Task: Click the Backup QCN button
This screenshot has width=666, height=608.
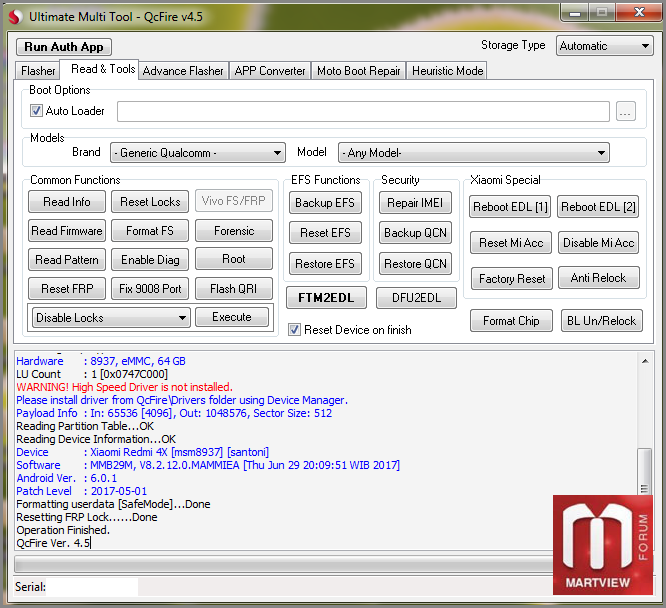Action: click(x=415, y=233)
